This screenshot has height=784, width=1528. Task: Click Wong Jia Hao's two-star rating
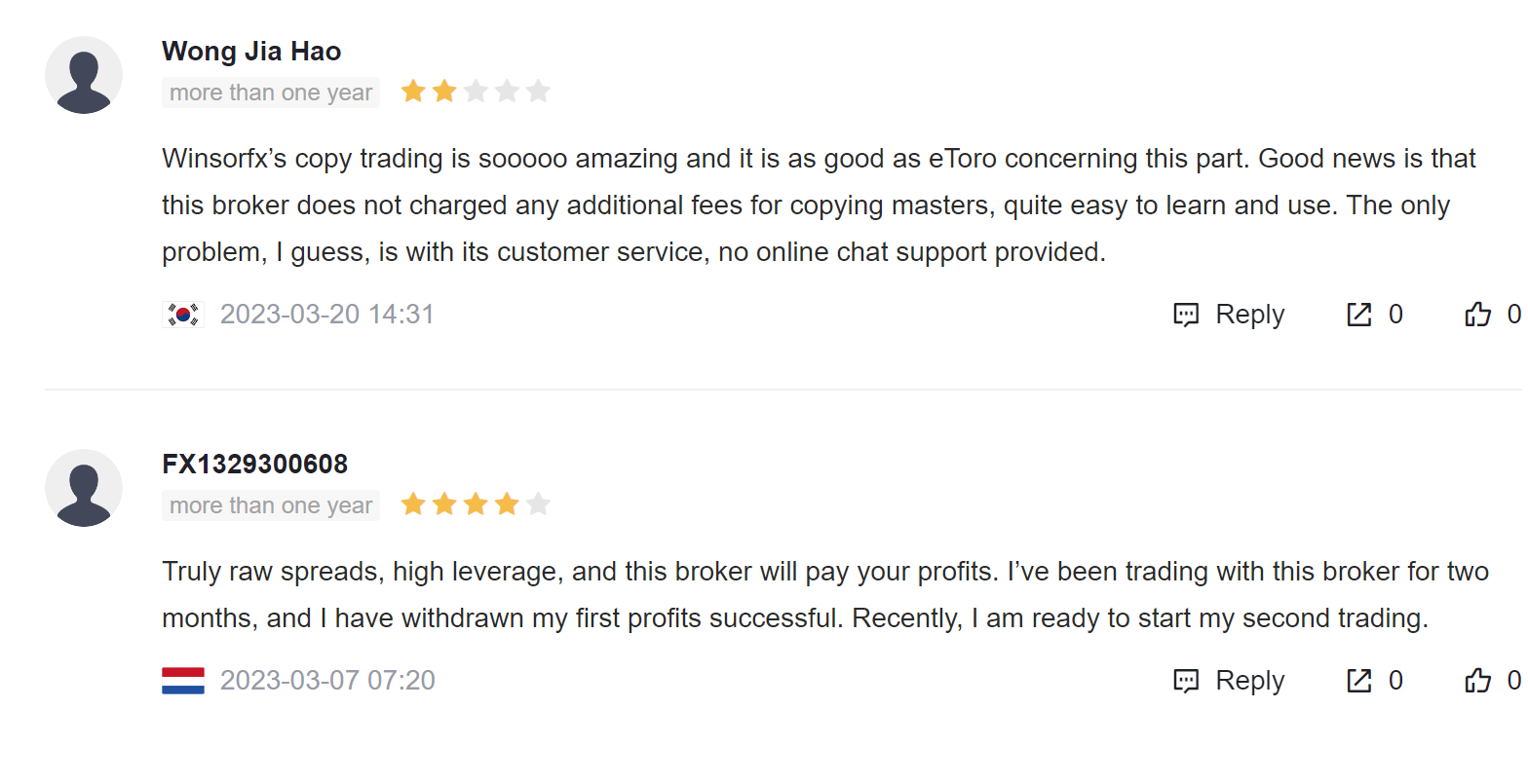coord(476,92)
